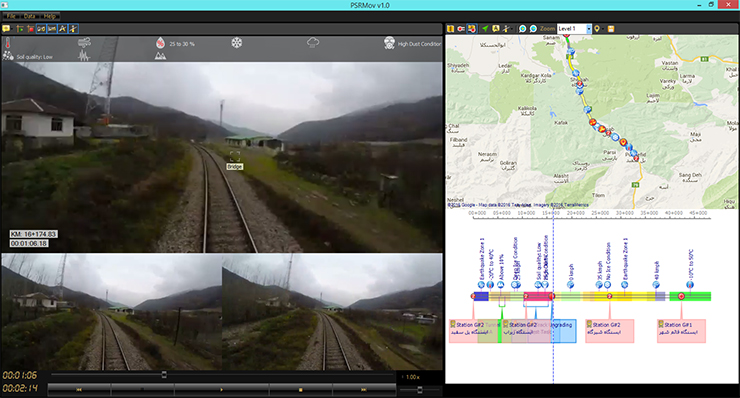Click the yellow comment bubble toolbar icon
The image size is (740, 398).
[7, 29]
